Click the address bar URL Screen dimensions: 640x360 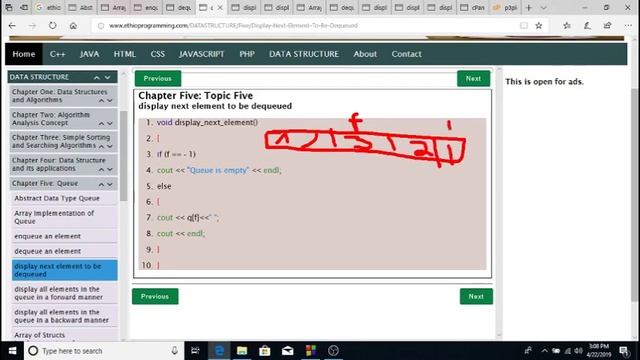click(233, 25)
